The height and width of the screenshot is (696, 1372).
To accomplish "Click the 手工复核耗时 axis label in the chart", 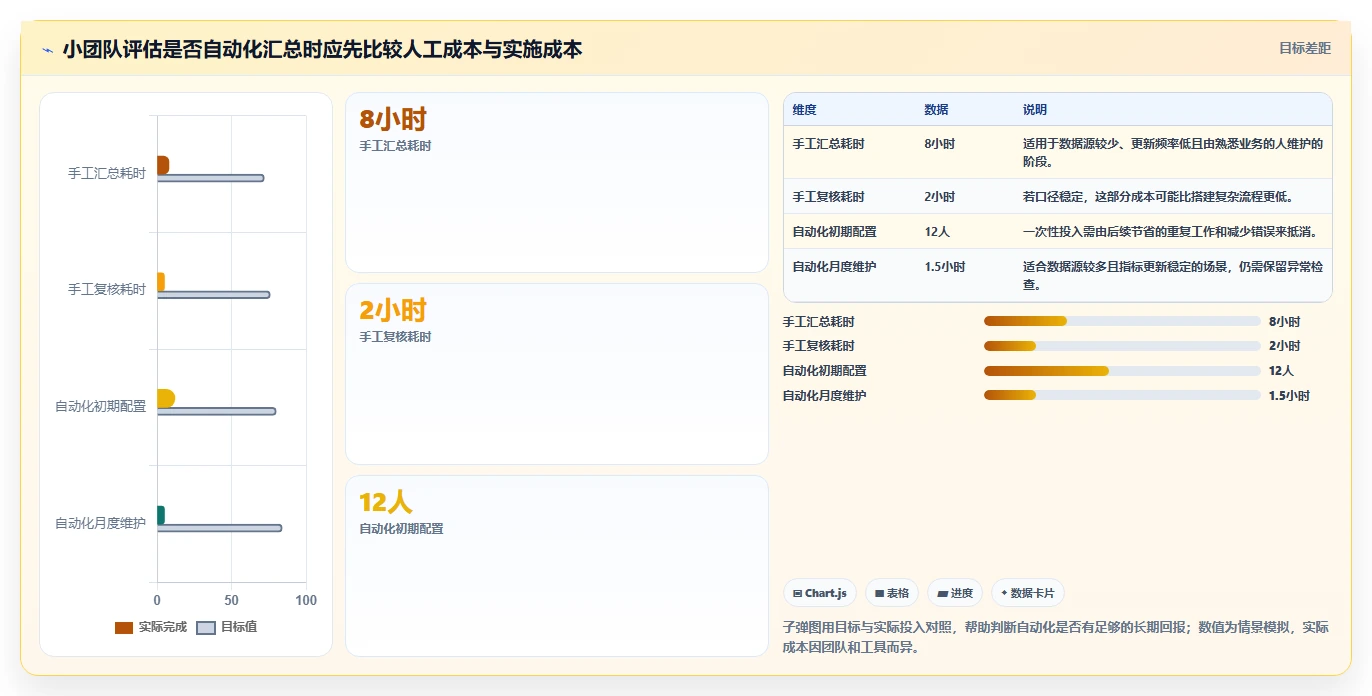I will point(107,290).
